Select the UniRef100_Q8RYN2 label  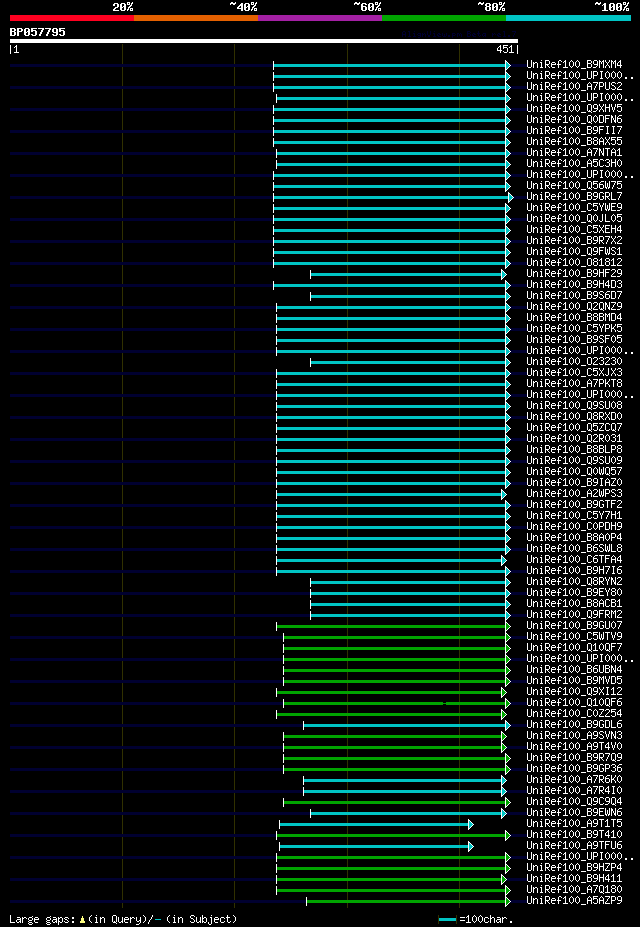click(574, 582)
